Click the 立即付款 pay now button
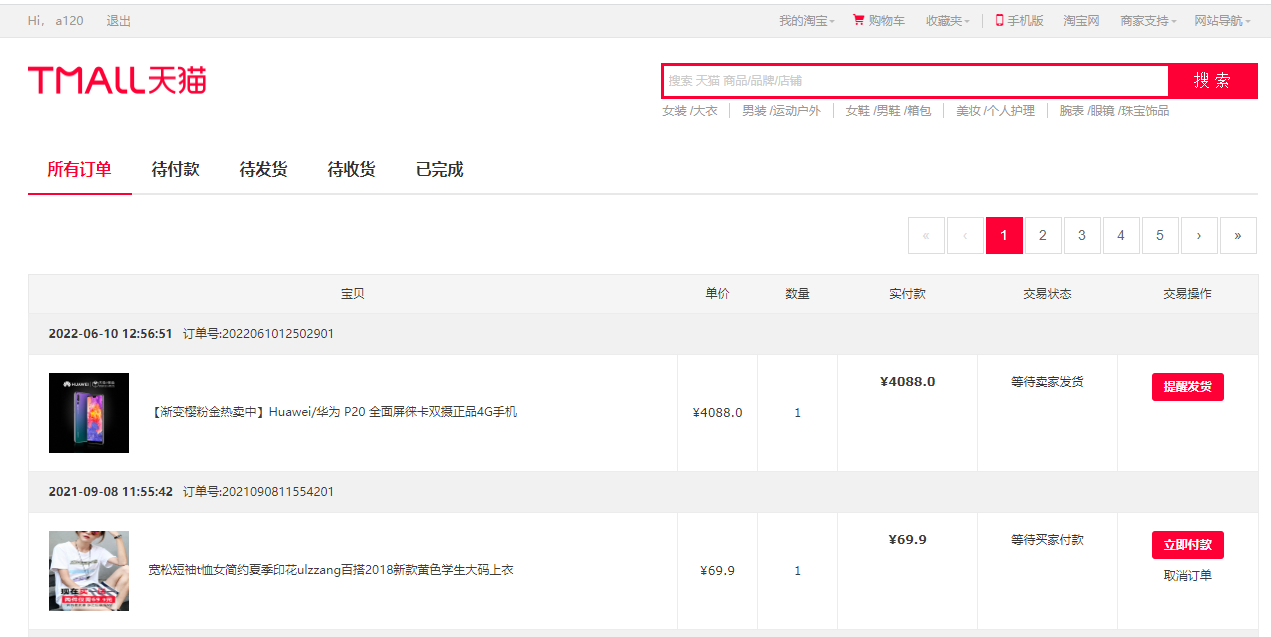The image size is (1271, 637). [1187, 545]
